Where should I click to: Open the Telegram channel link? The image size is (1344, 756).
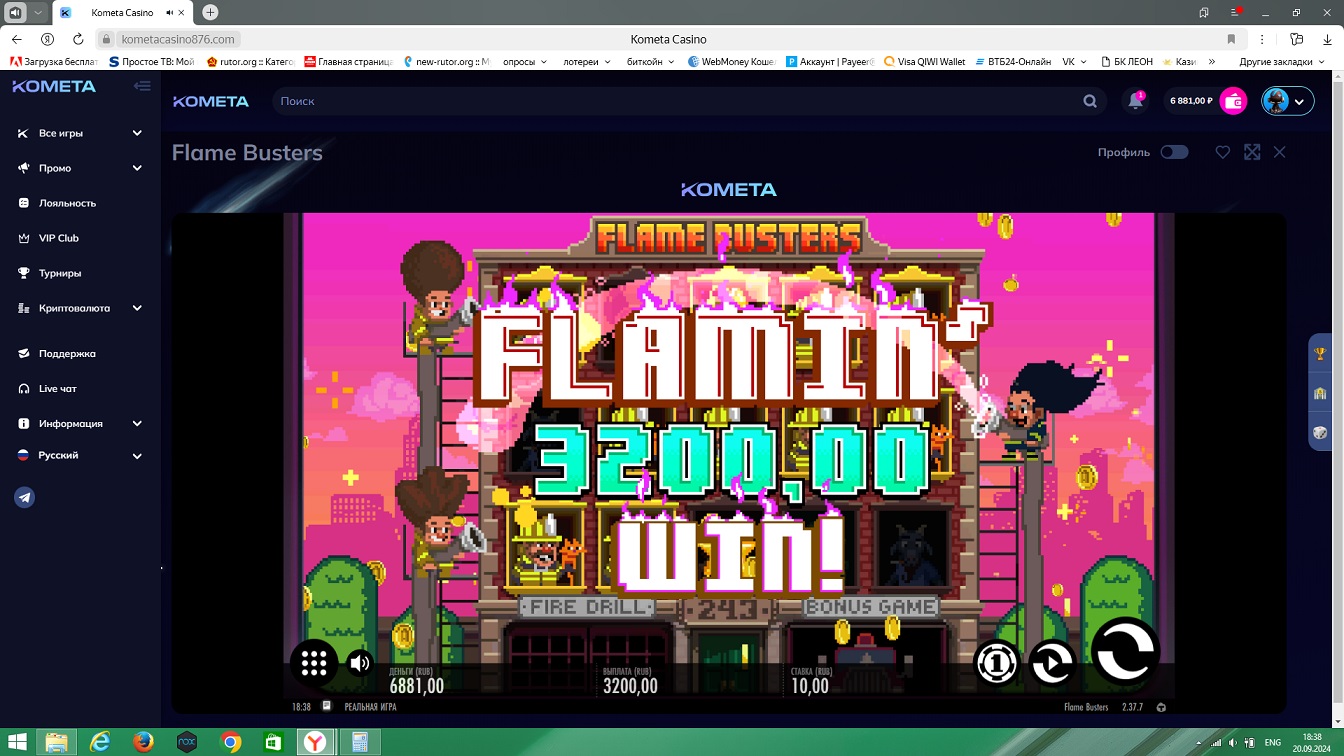25,497
